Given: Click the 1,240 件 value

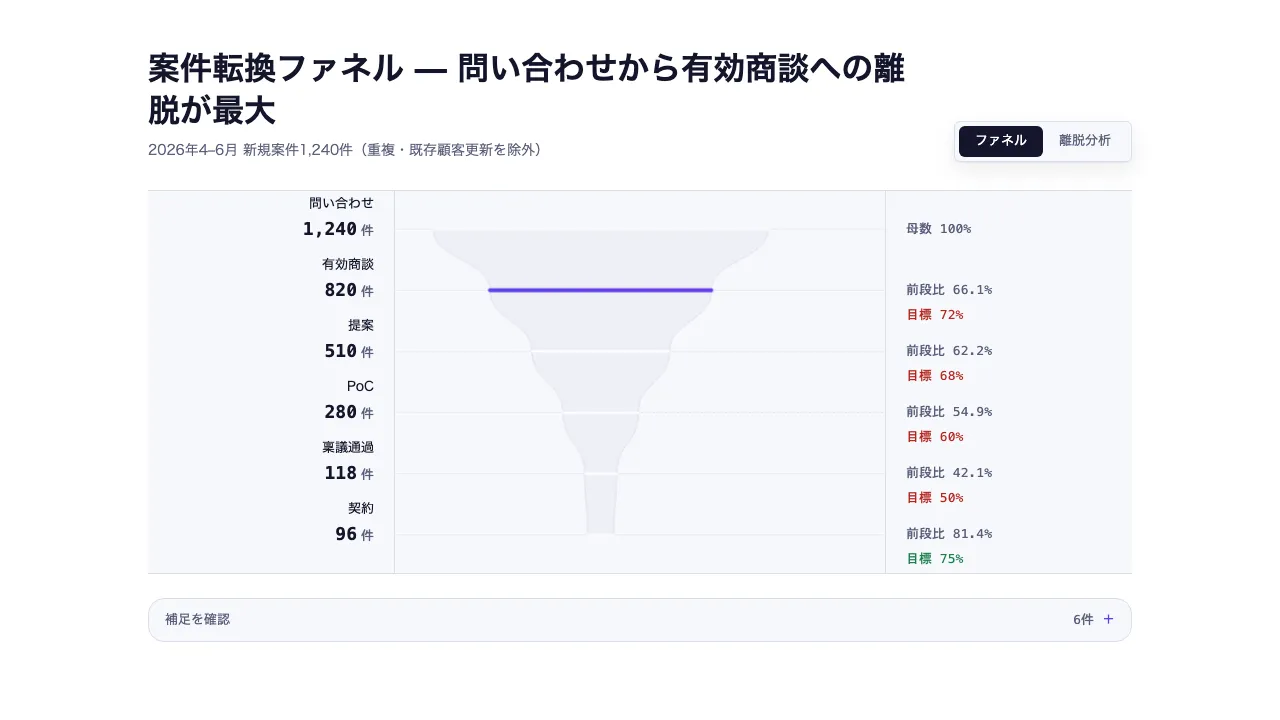Looking at the screenshot, I should [338, 229].
